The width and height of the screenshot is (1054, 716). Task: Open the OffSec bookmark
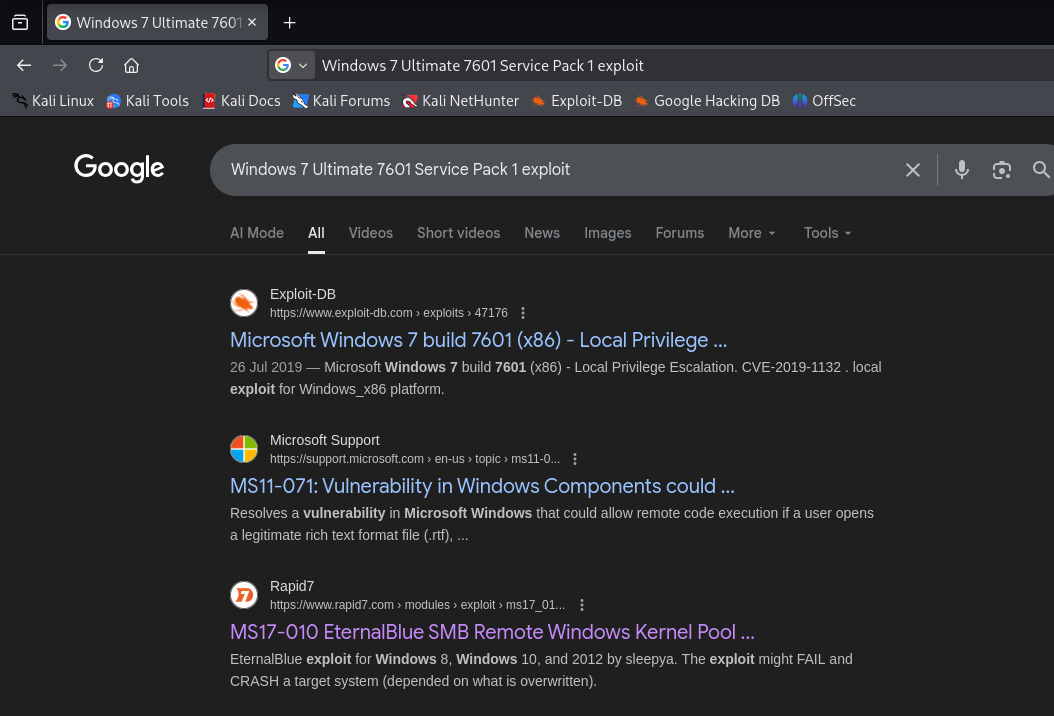[824, 101]
